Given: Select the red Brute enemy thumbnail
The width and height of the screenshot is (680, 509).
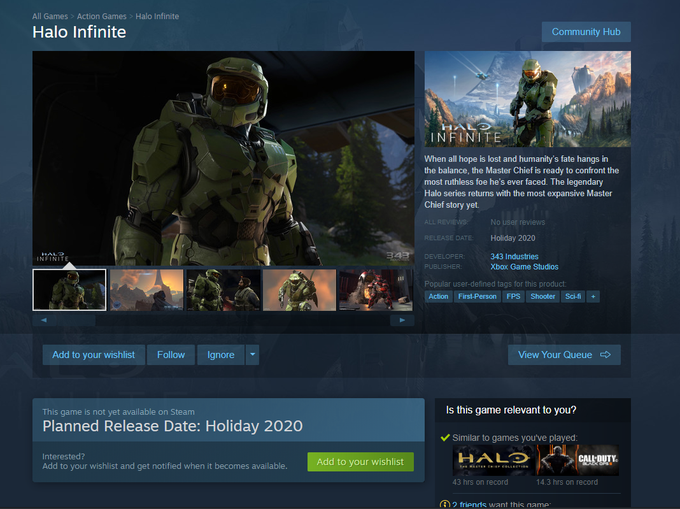Looking at the screenshot, I should pyautogui.click(x=376, y=290).
